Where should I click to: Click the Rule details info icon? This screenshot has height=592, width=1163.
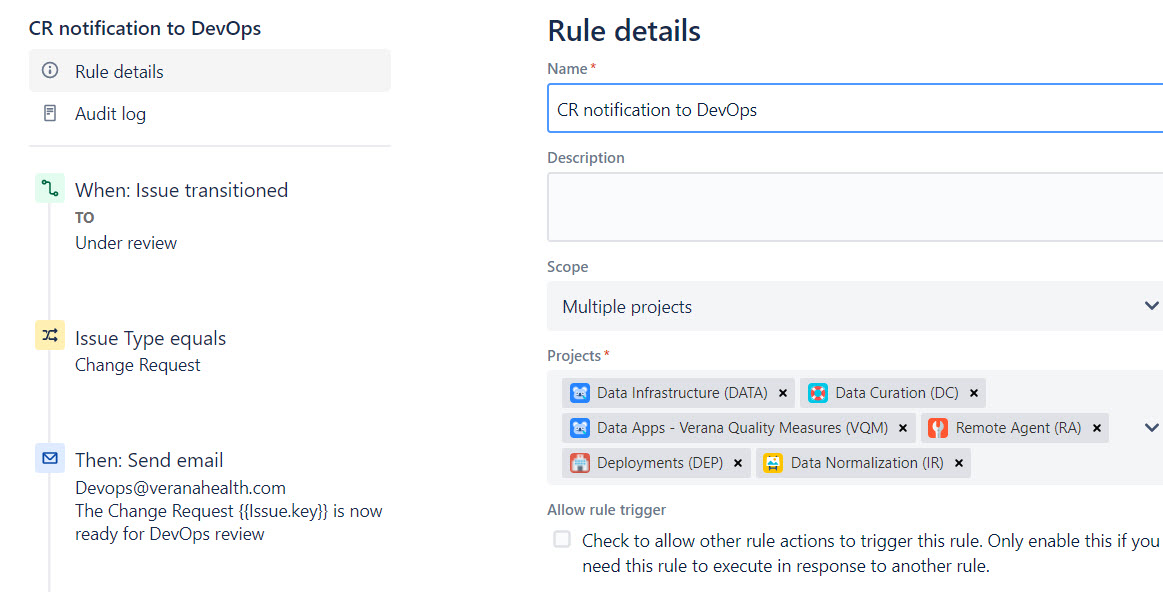click(50, 70)
